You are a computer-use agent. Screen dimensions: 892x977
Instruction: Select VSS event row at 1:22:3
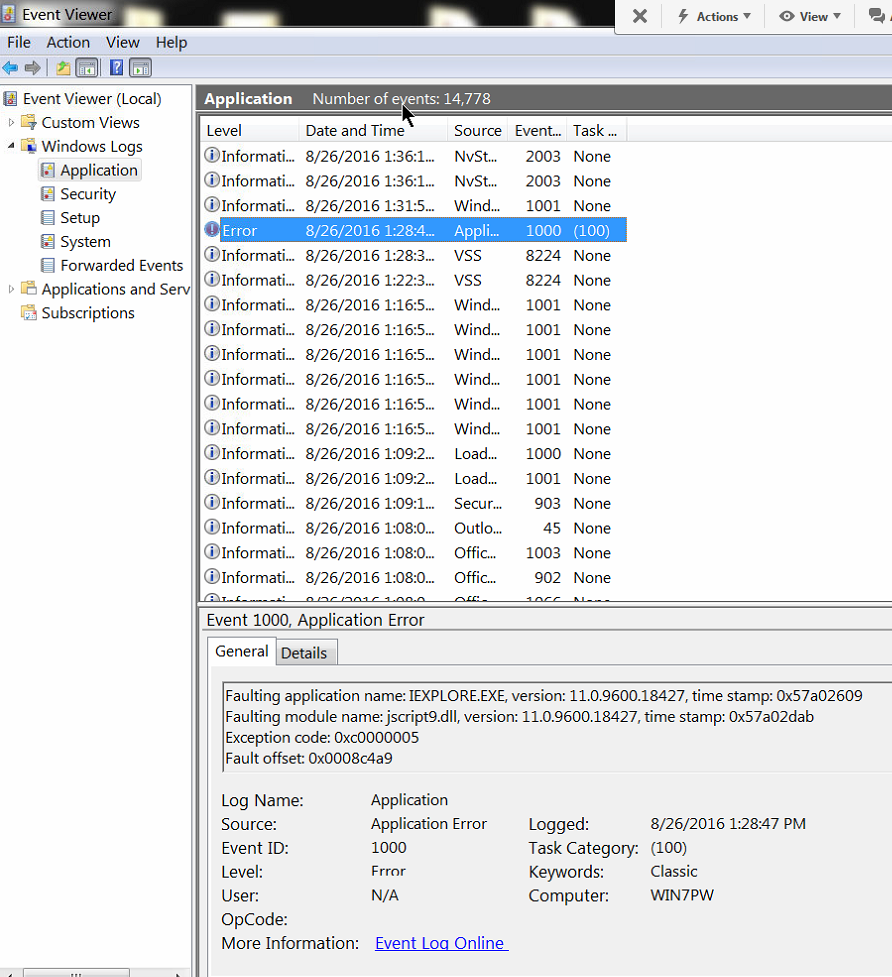tap(414, 280)
